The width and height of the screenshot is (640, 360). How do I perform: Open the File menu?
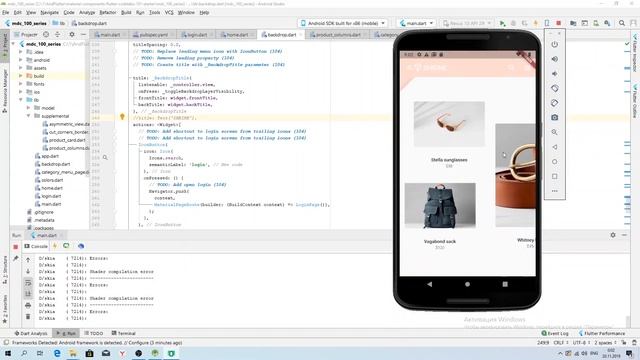tap(6, 13)
